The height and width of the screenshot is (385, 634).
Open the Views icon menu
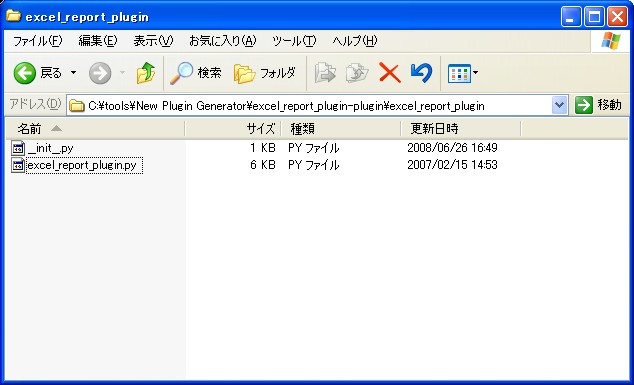tap(463, 73)
